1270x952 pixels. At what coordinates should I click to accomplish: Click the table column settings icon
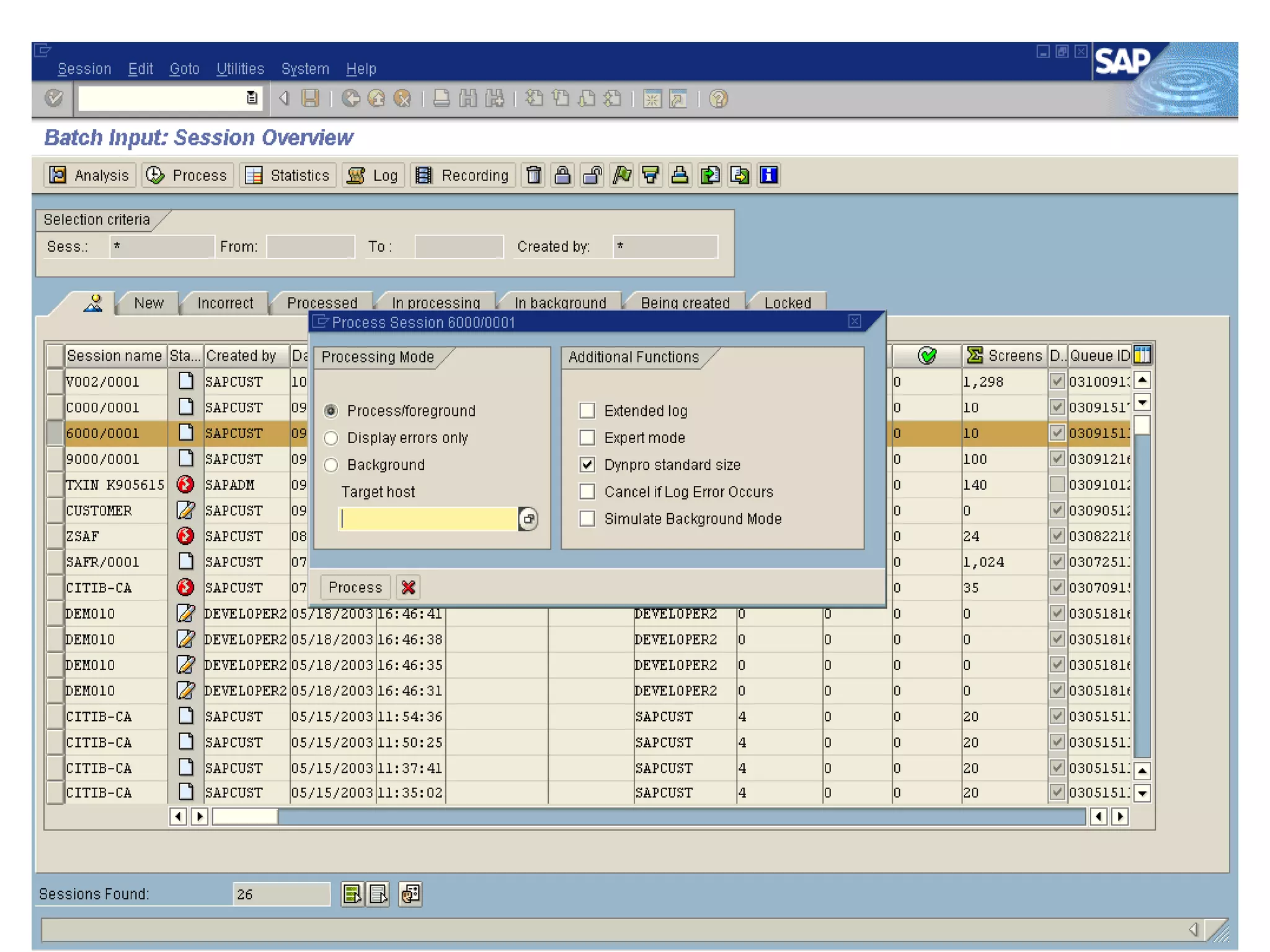click(x=1142, y=355)
